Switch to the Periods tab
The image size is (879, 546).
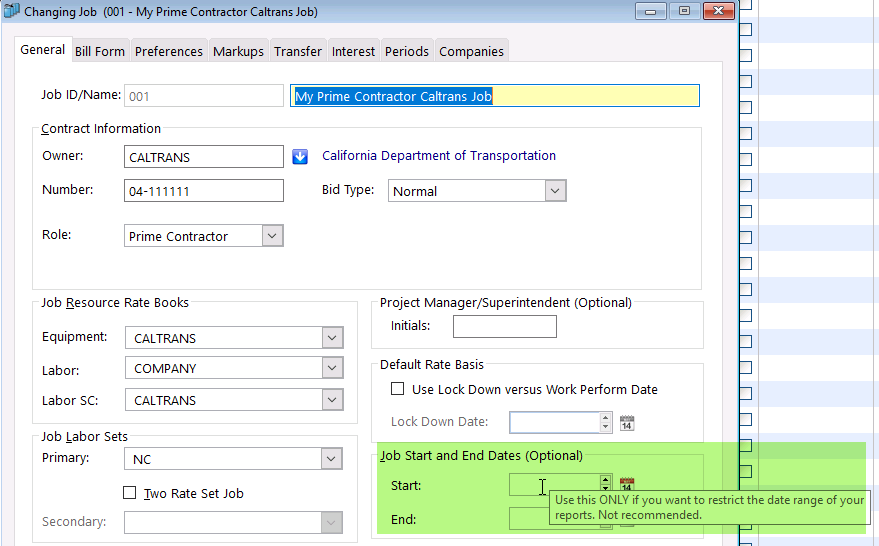[406, 52]
